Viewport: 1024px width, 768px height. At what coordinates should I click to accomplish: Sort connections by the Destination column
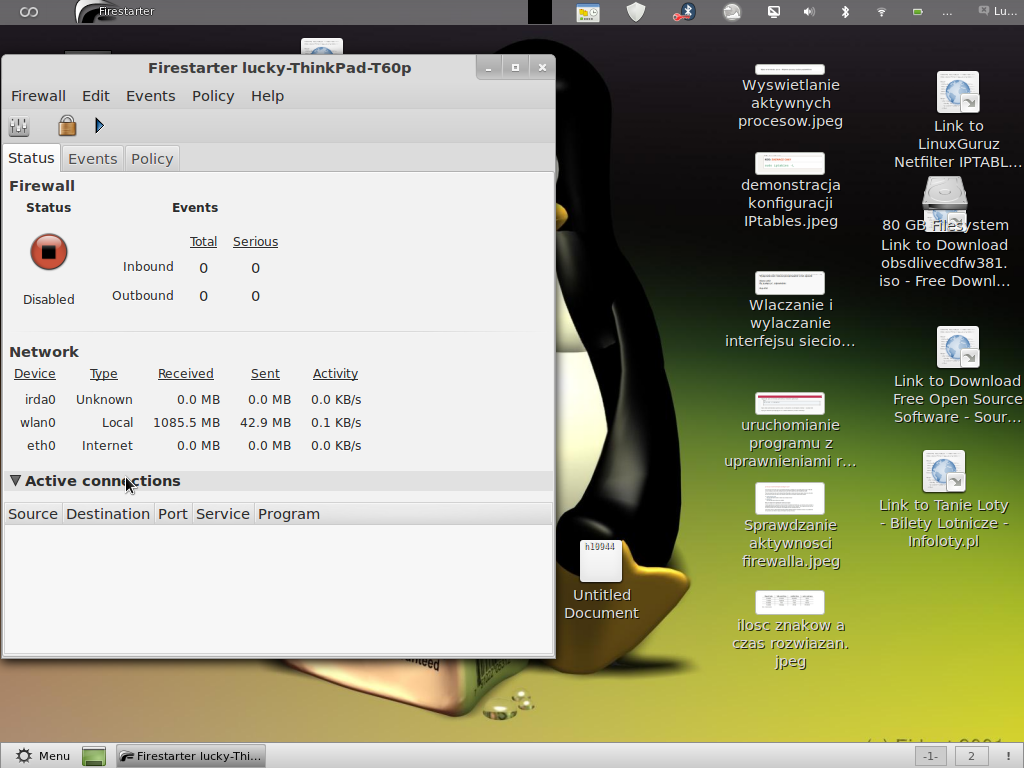click(x=108, y=514)
